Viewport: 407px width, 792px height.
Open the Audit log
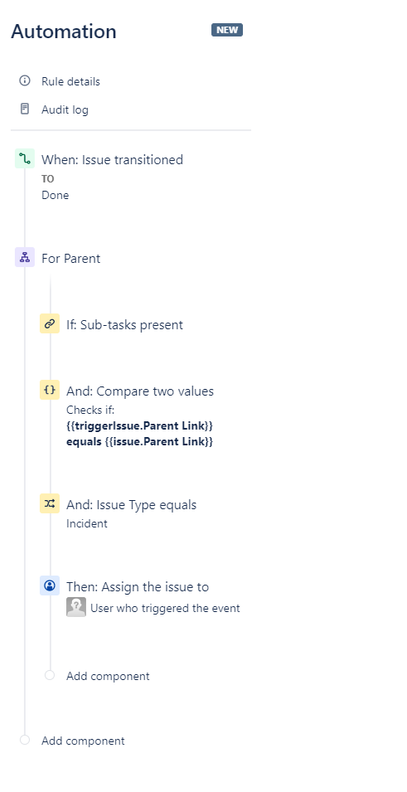65,110
